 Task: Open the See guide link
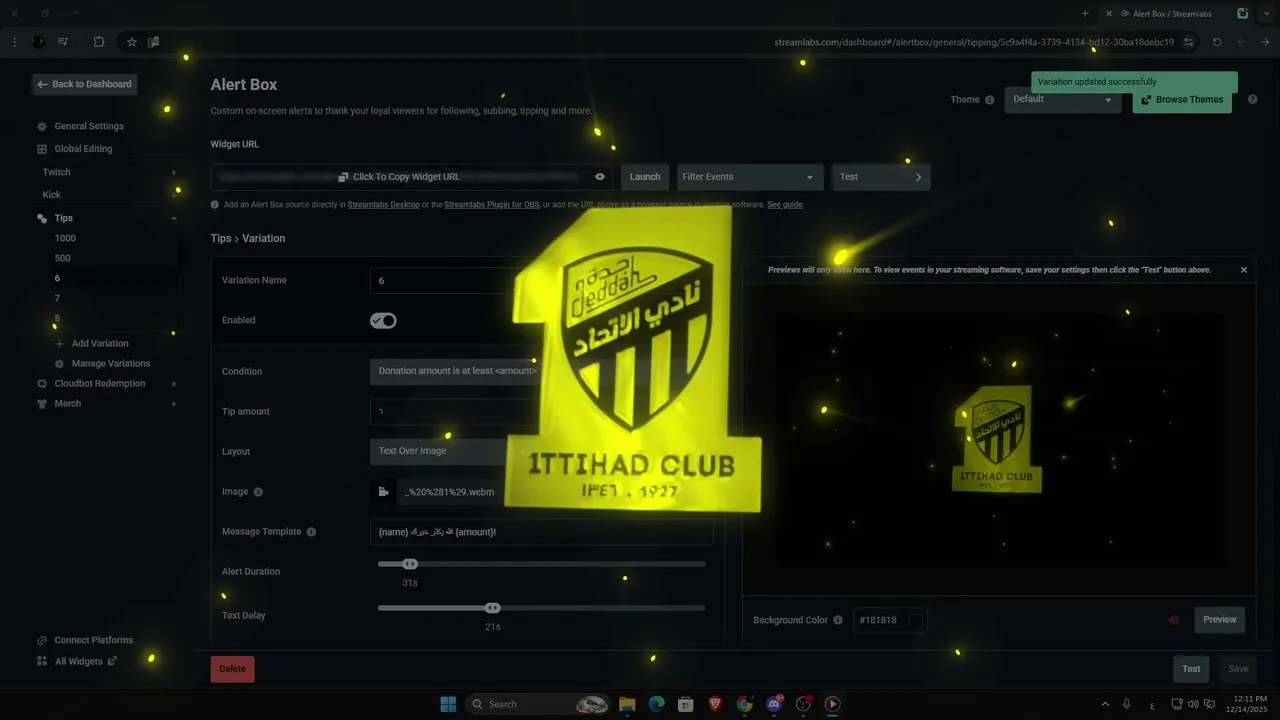pyautogui.click(x=785, y=204)
